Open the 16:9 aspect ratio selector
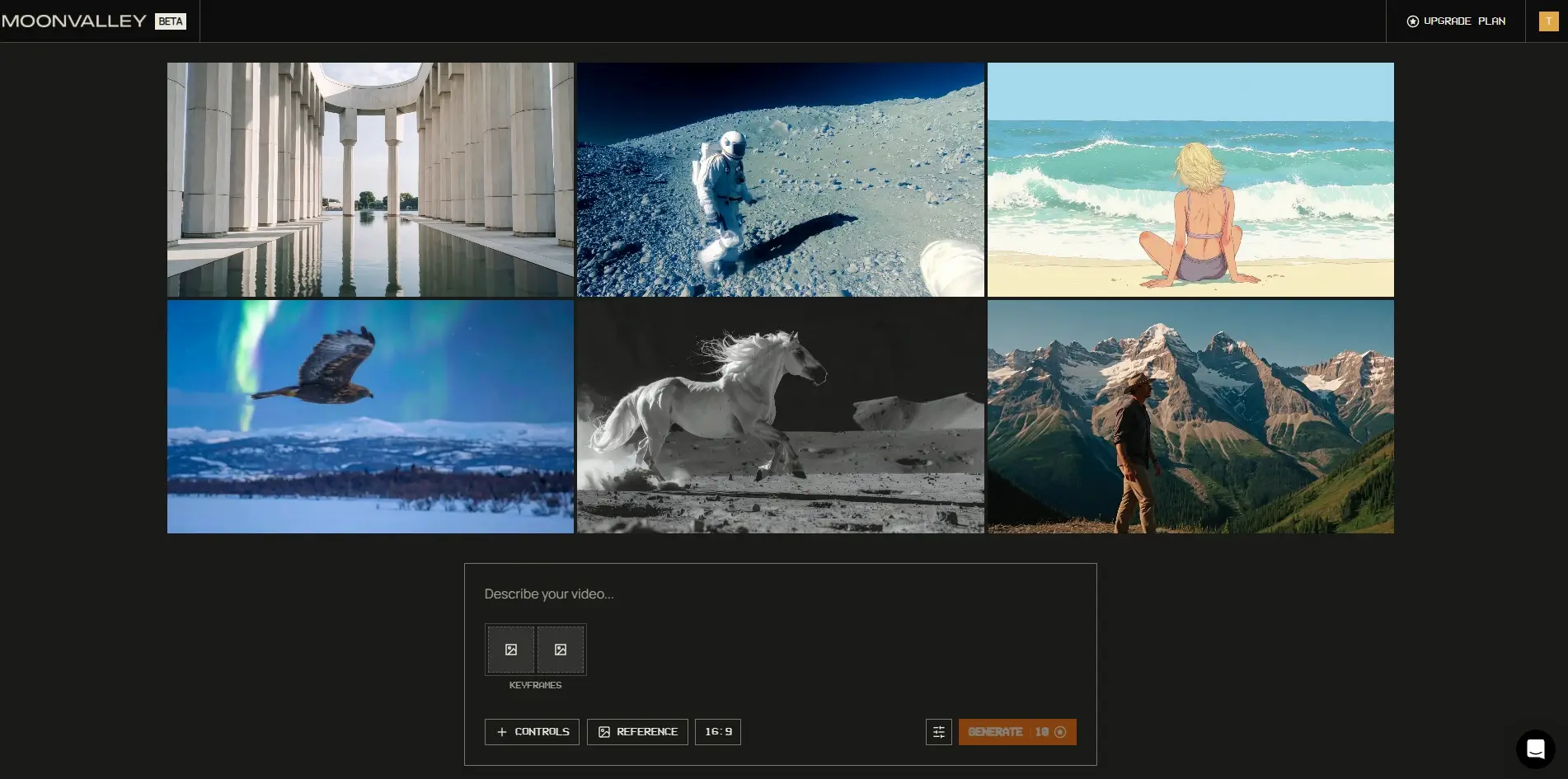 718,732
